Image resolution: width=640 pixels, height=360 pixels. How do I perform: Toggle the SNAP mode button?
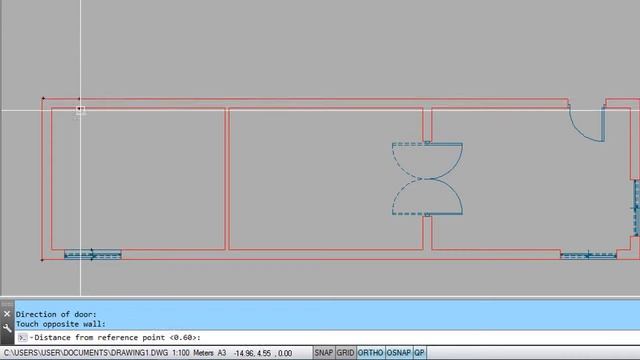(x=324, y=353)
